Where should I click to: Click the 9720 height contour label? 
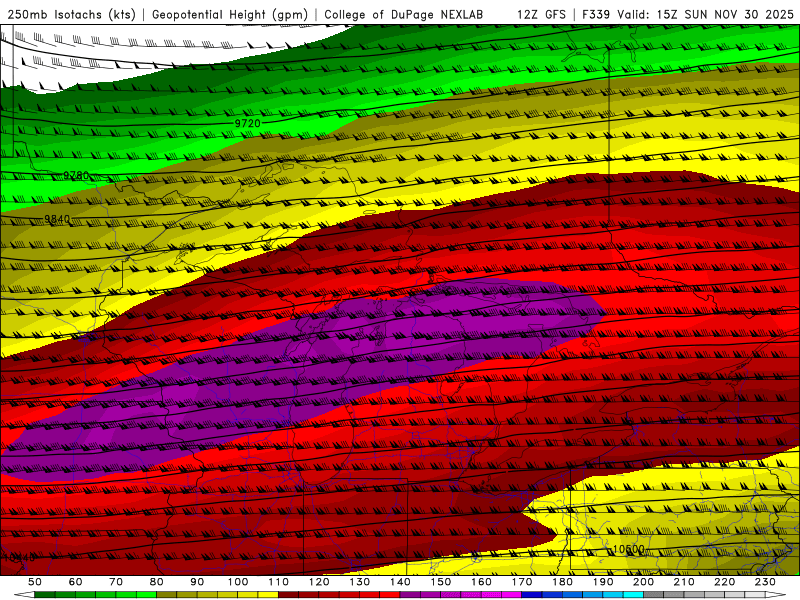tap(247, 123)
